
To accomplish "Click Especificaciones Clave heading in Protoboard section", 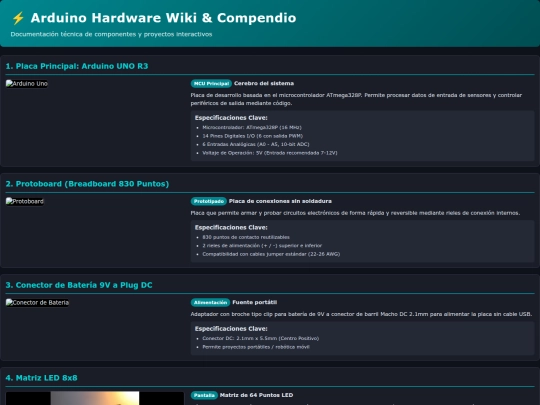I will click(x=231, y=227).
